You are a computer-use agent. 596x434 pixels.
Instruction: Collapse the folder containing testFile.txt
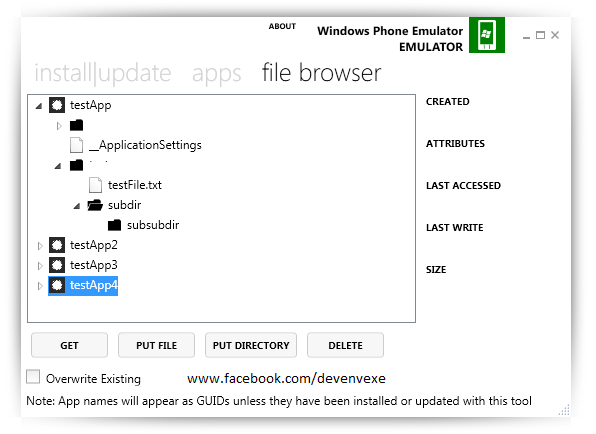tap(58, 166)
